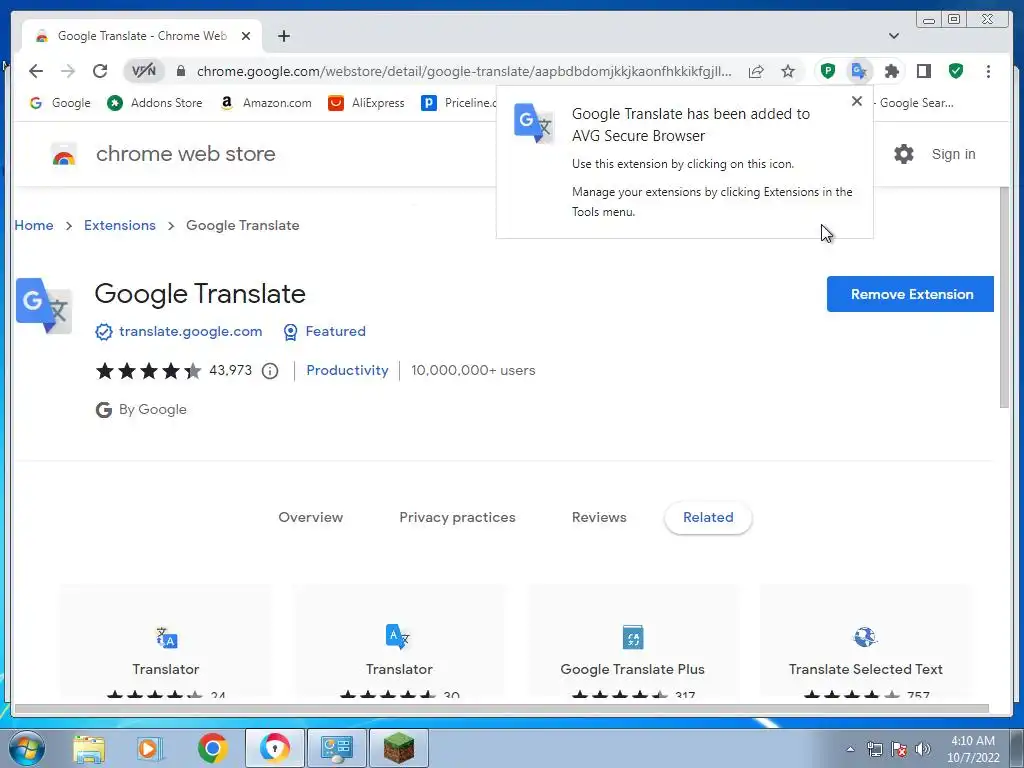Open the green P shield extension icon
The height and width of the screenshot is (768, 1024).
(827, 71)
